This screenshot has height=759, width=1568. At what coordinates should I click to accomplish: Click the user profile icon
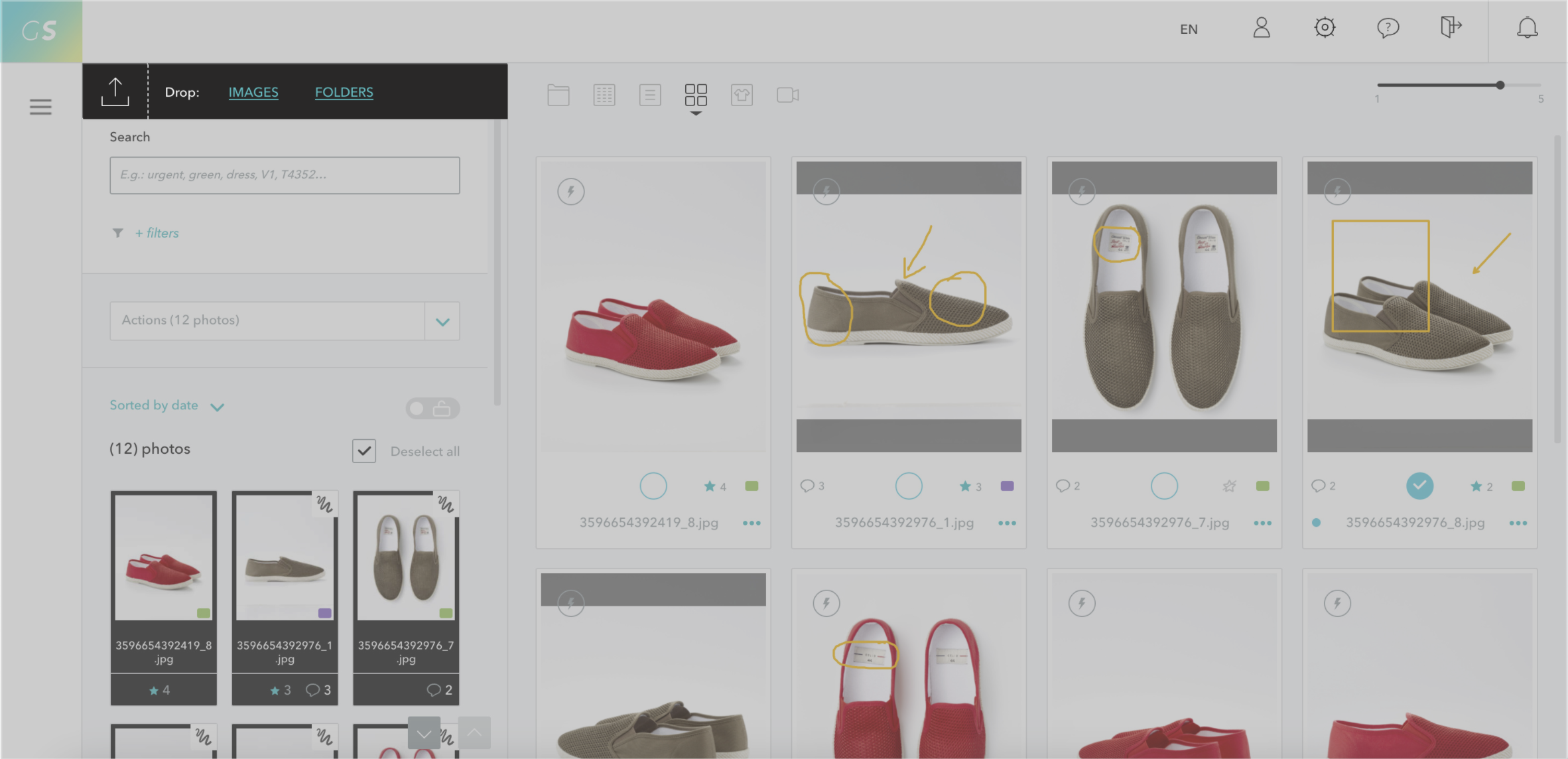[1261, 28]
